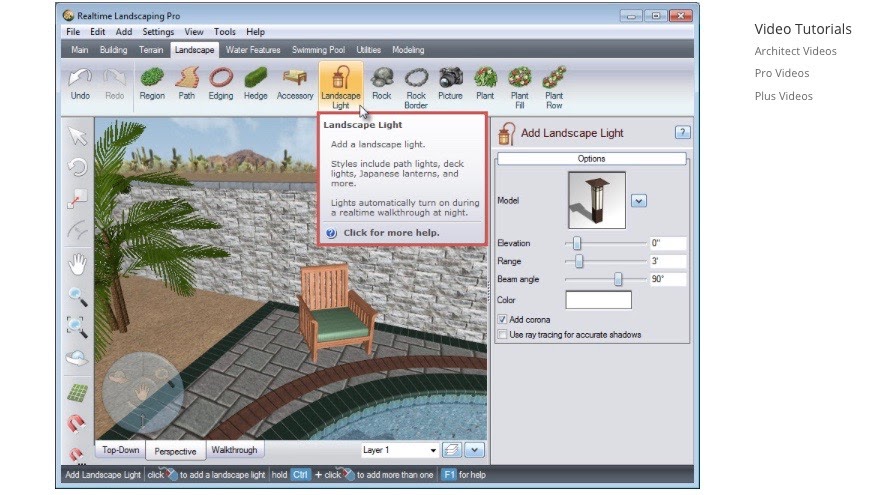Switch to the Main tab
Viewport: 880px width, 495px height.
tap(80, 50)
